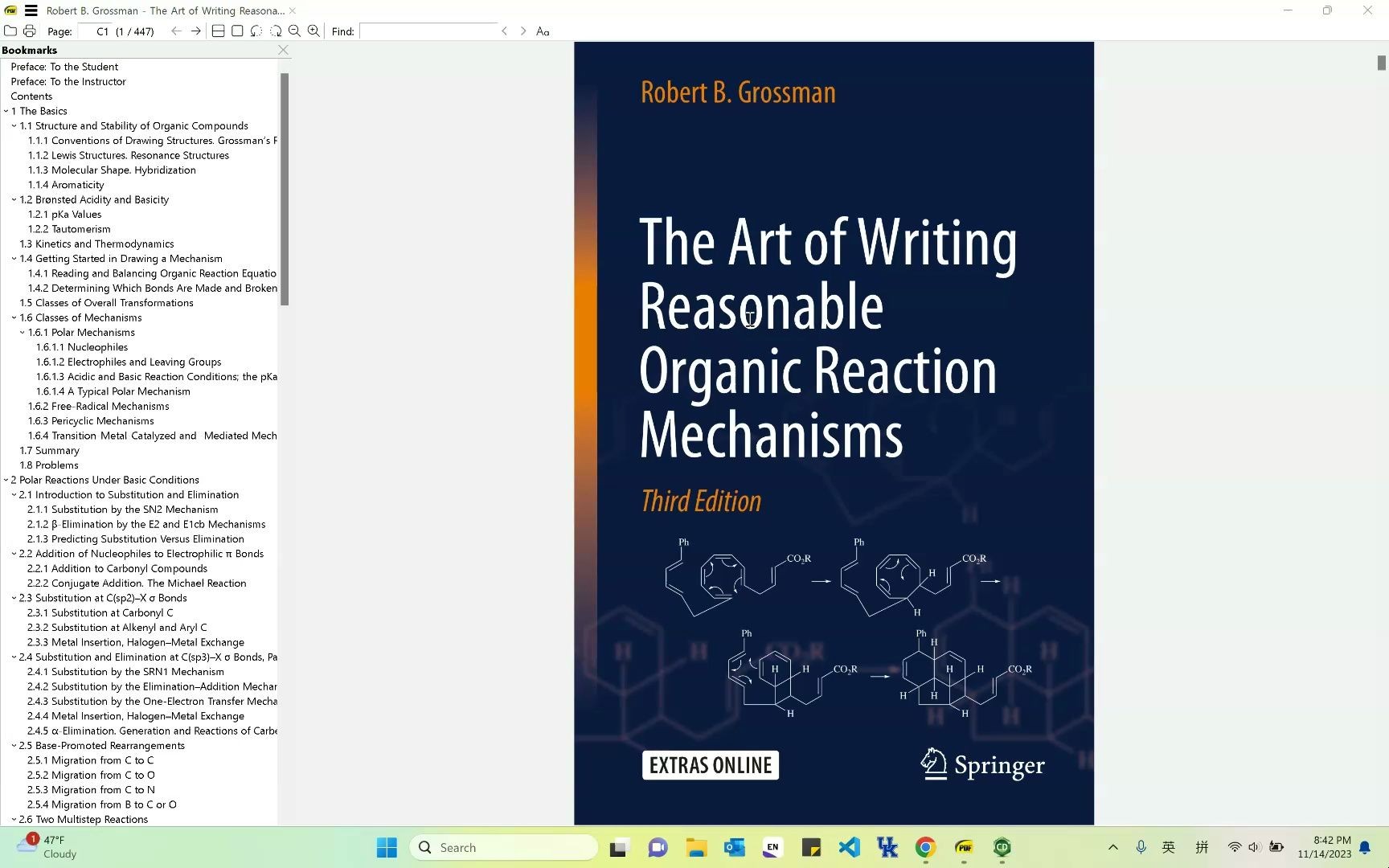Find next match arrow
Viewport: 1389px width, 868px height.
(523, 31)
